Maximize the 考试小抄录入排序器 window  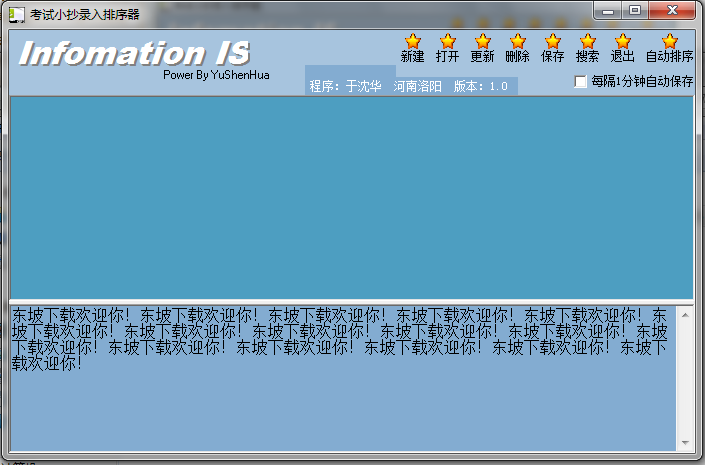point(635,11)
